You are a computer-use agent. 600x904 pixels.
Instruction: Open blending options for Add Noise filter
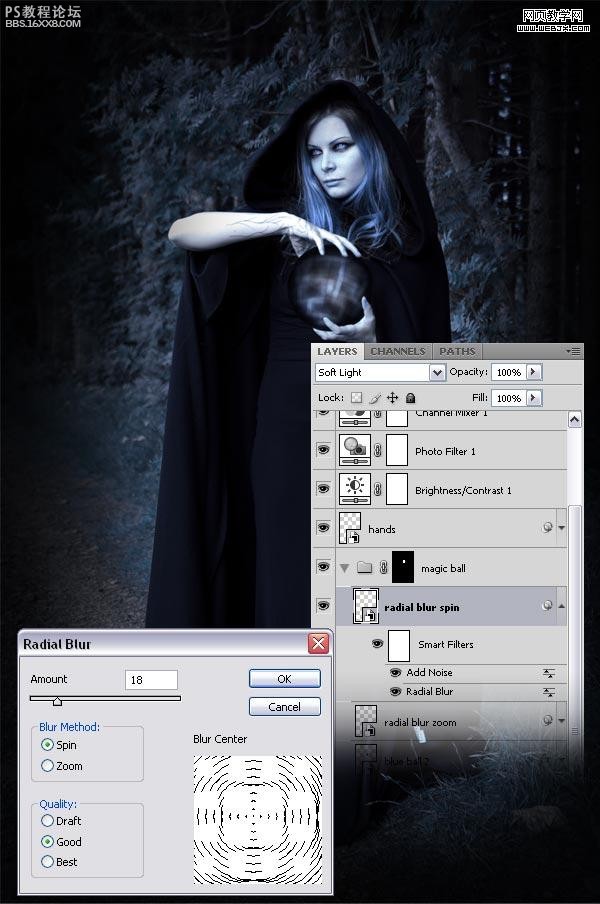[549, 673]
